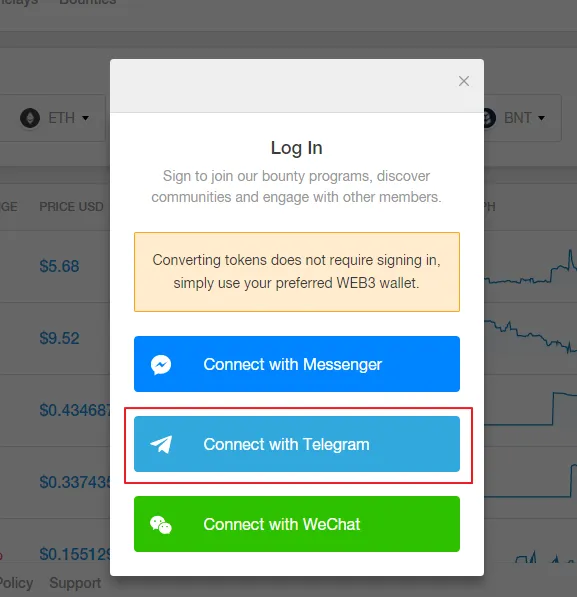Click Connect with Telegram button
Image resolution: width=577 pixels, height=597 pixels.
[x=297, y=444]
